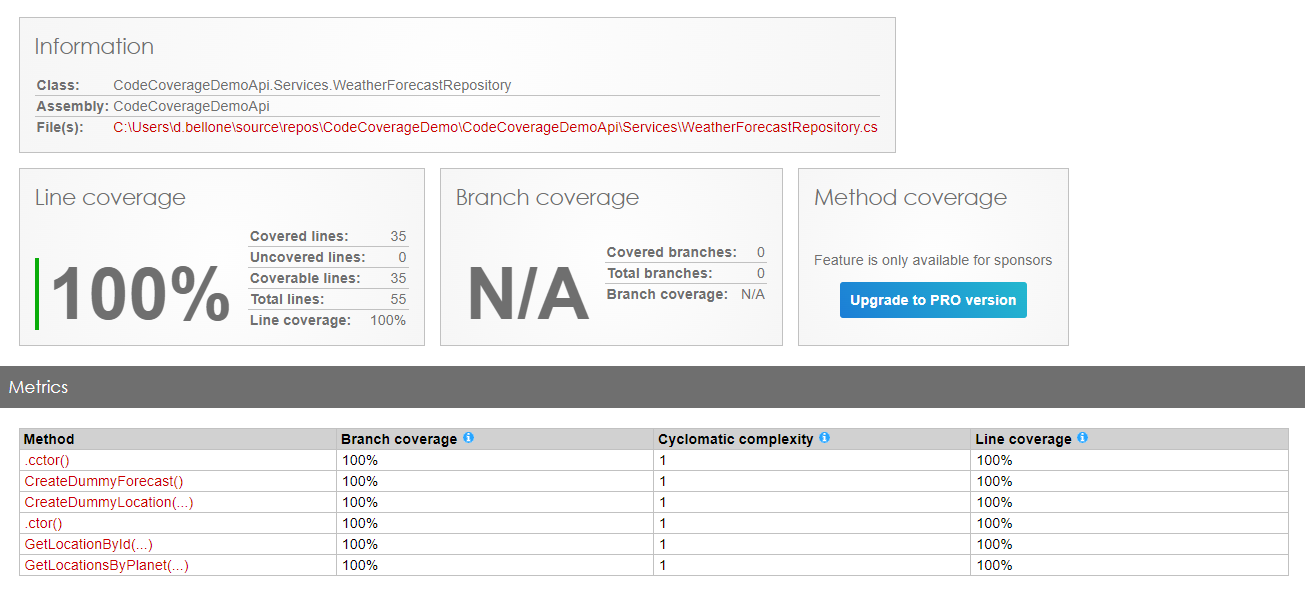Click the Line coverage column info icon
This screenshot has height=596, width=1305.
1082,438
